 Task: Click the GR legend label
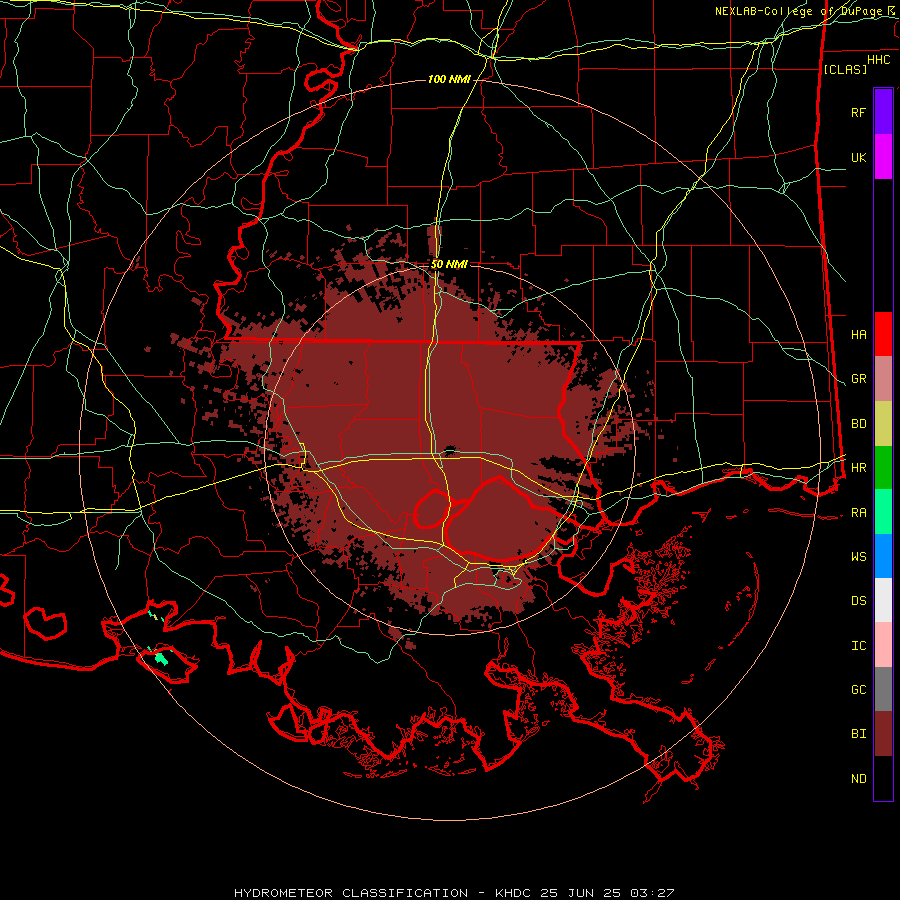(858, 379)
